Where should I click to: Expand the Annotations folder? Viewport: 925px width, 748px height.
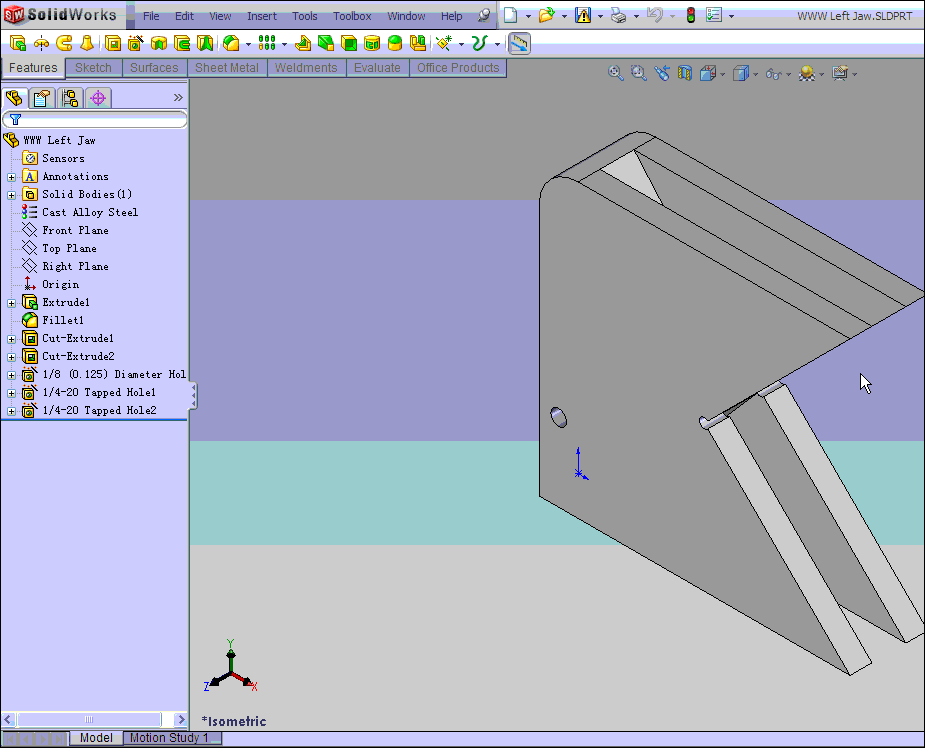[11, 177]
